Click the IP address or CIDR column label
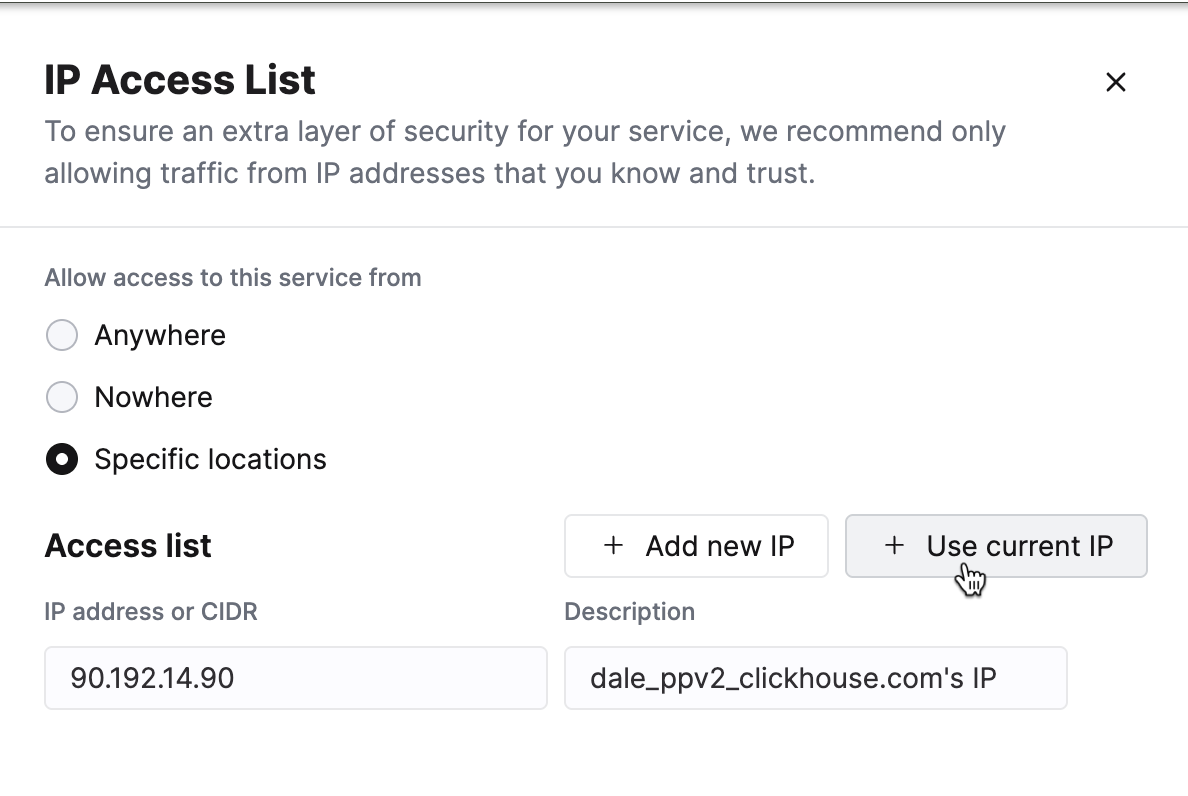Viewport: 1188px width, 796px height. (151, 611)
